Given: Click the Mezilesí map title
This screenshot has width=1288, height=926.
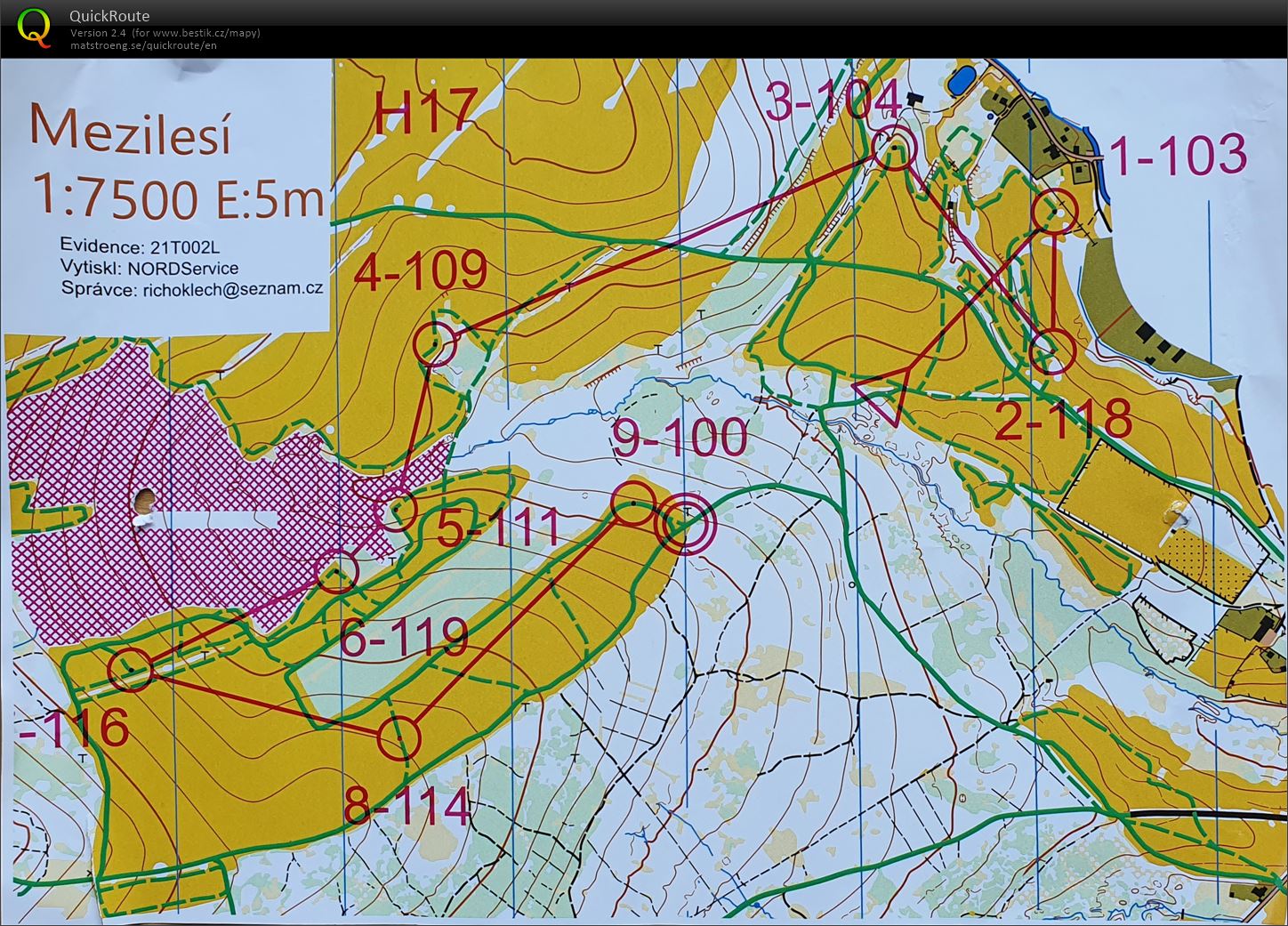Looking at the screenshot, I should (131, 131).
